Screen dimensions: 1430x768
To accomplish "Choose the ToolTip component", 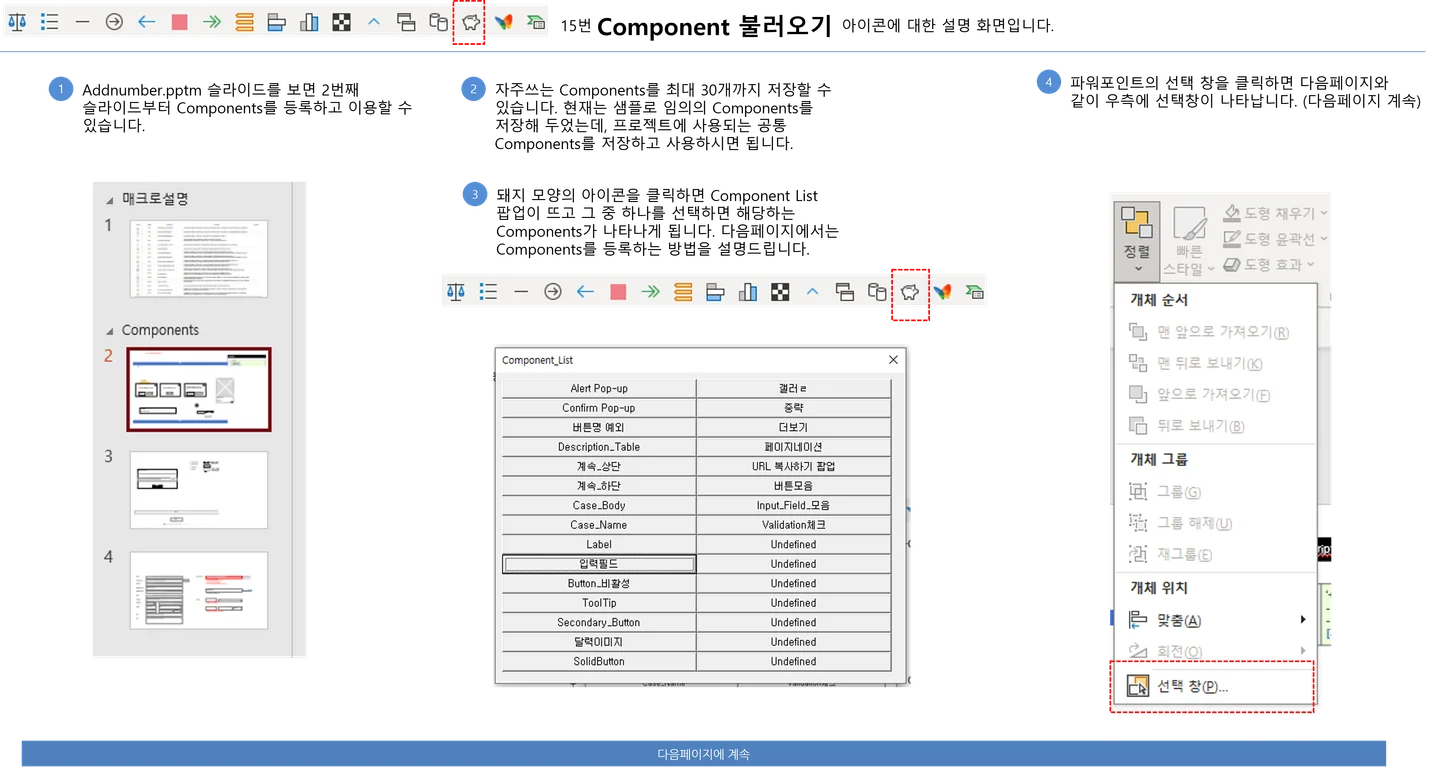I will (599, 603).
